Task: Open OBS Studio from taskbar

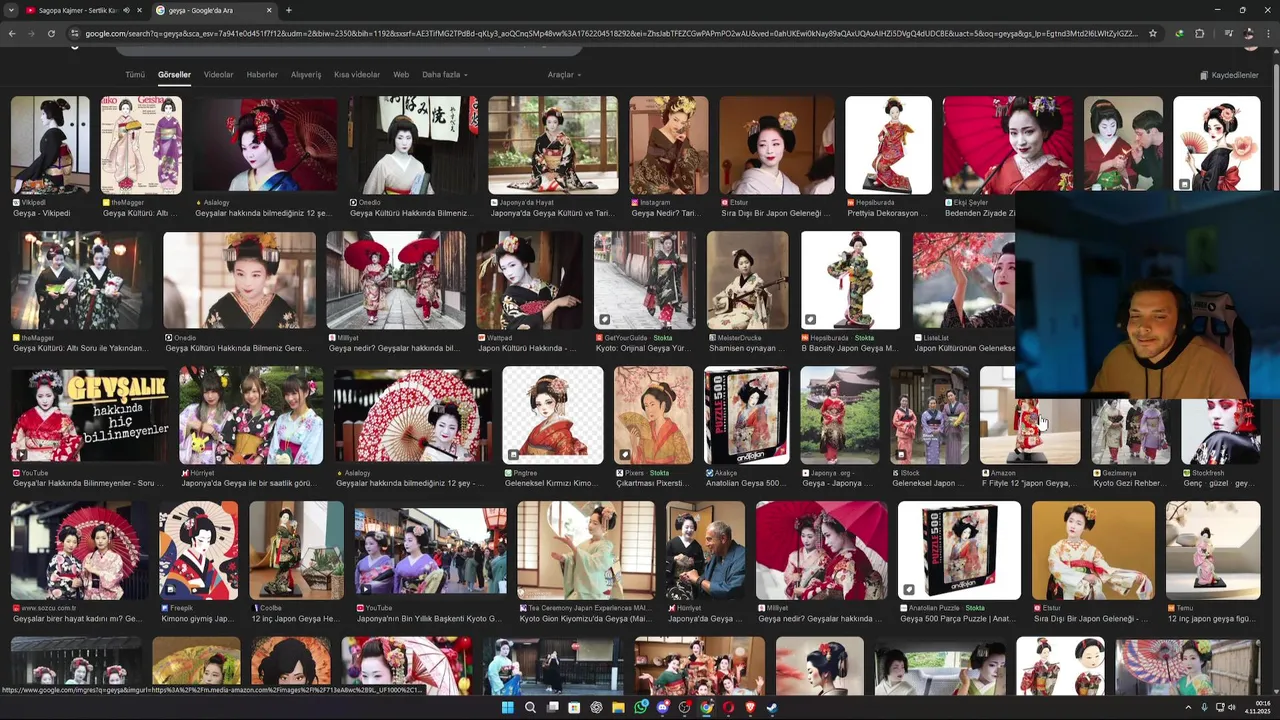Action: click(x=684, y=708)
